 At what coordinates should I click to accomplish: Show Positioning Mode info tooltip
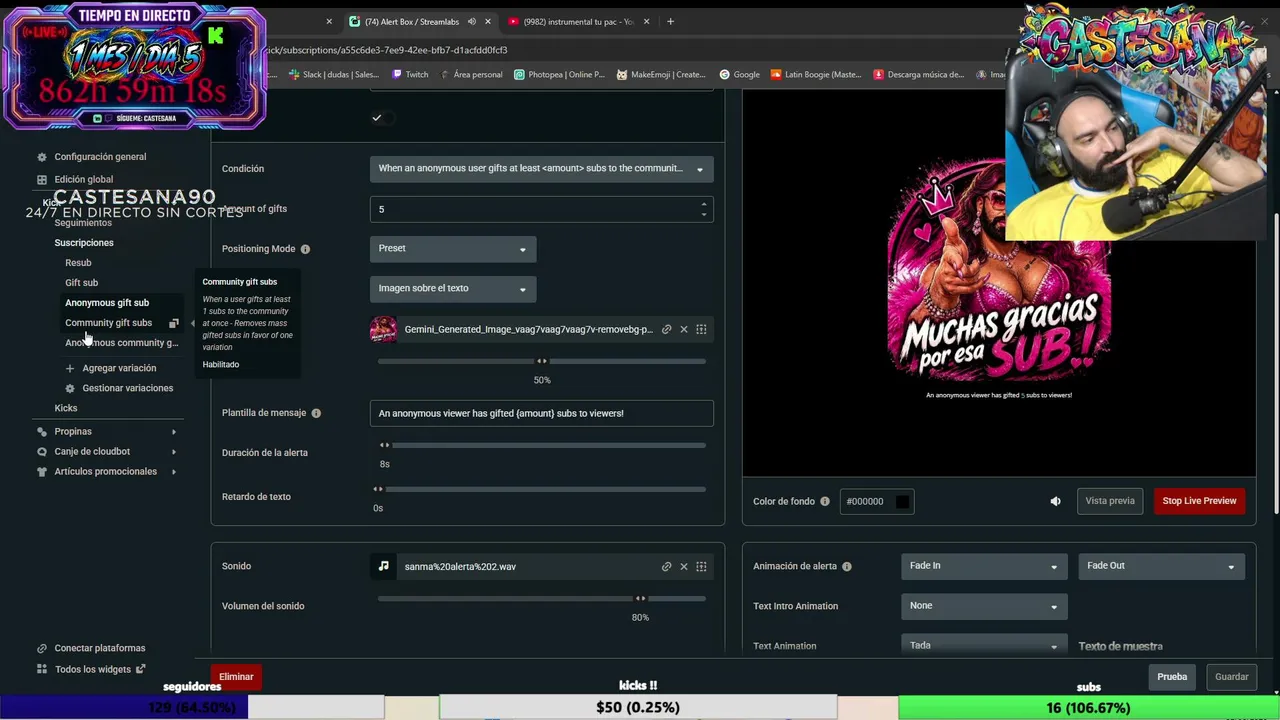[305, 249]
